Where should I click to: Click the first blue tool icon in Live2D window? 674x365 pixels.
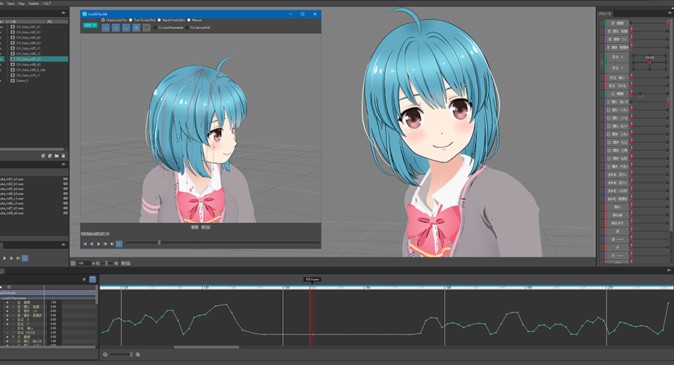point(106,28)
